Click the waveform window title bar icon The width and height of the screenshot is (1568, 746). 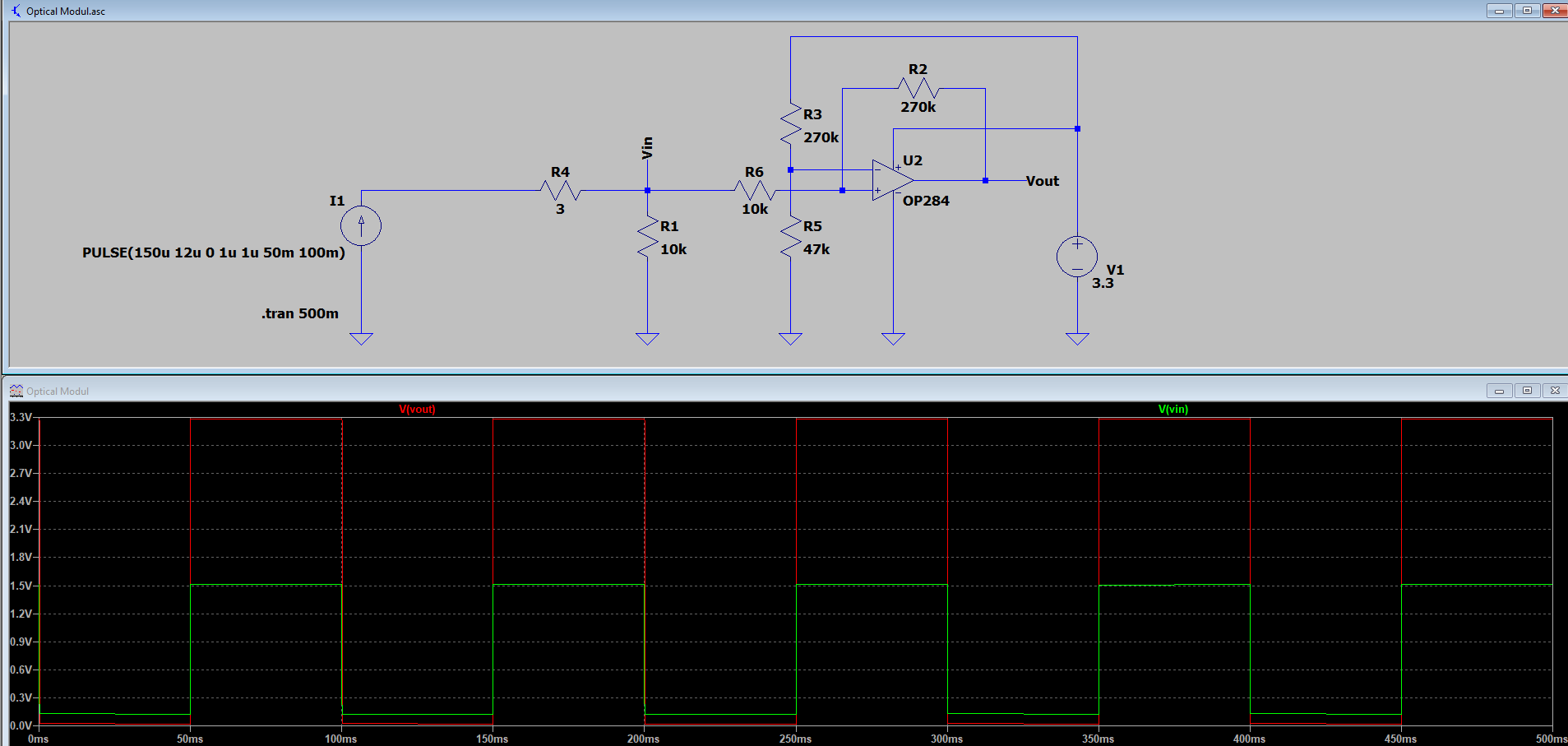tap(16, 391)
